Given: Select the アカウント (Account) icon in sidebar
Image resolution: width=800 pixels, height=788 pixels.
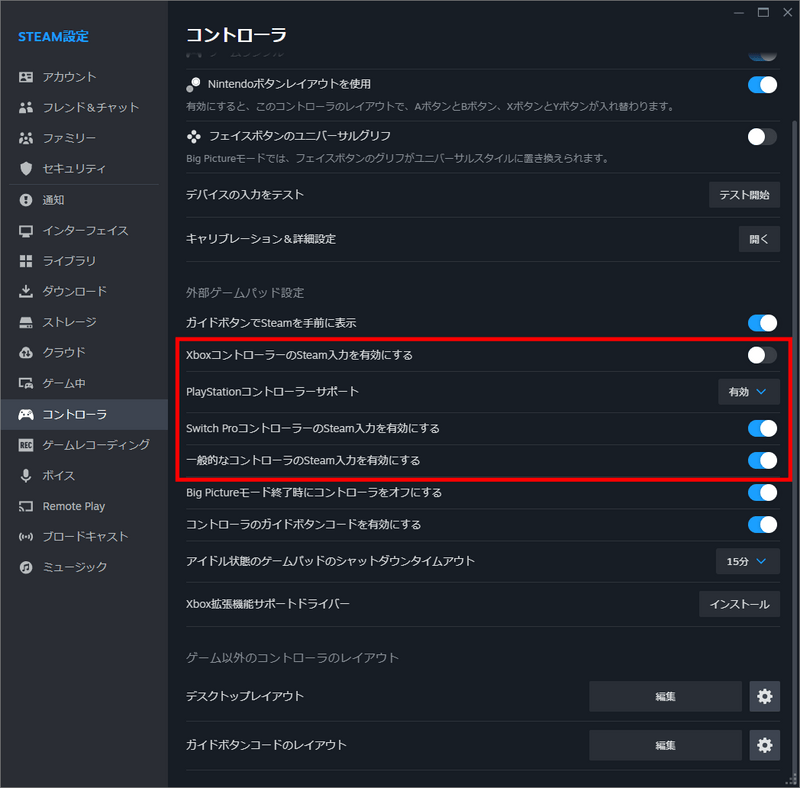Looking at the screenshot, I should coord(24,77).
